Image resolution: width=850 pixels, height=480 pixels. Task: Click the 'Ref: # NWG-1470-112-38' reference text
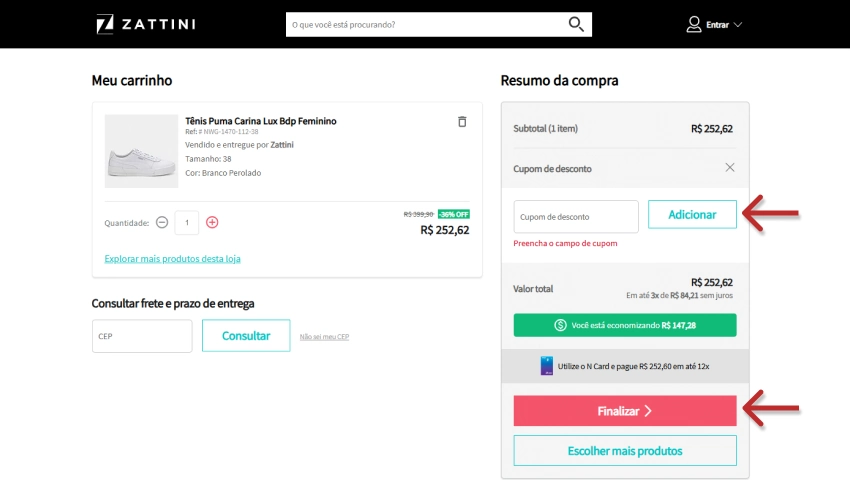(222, 132)
